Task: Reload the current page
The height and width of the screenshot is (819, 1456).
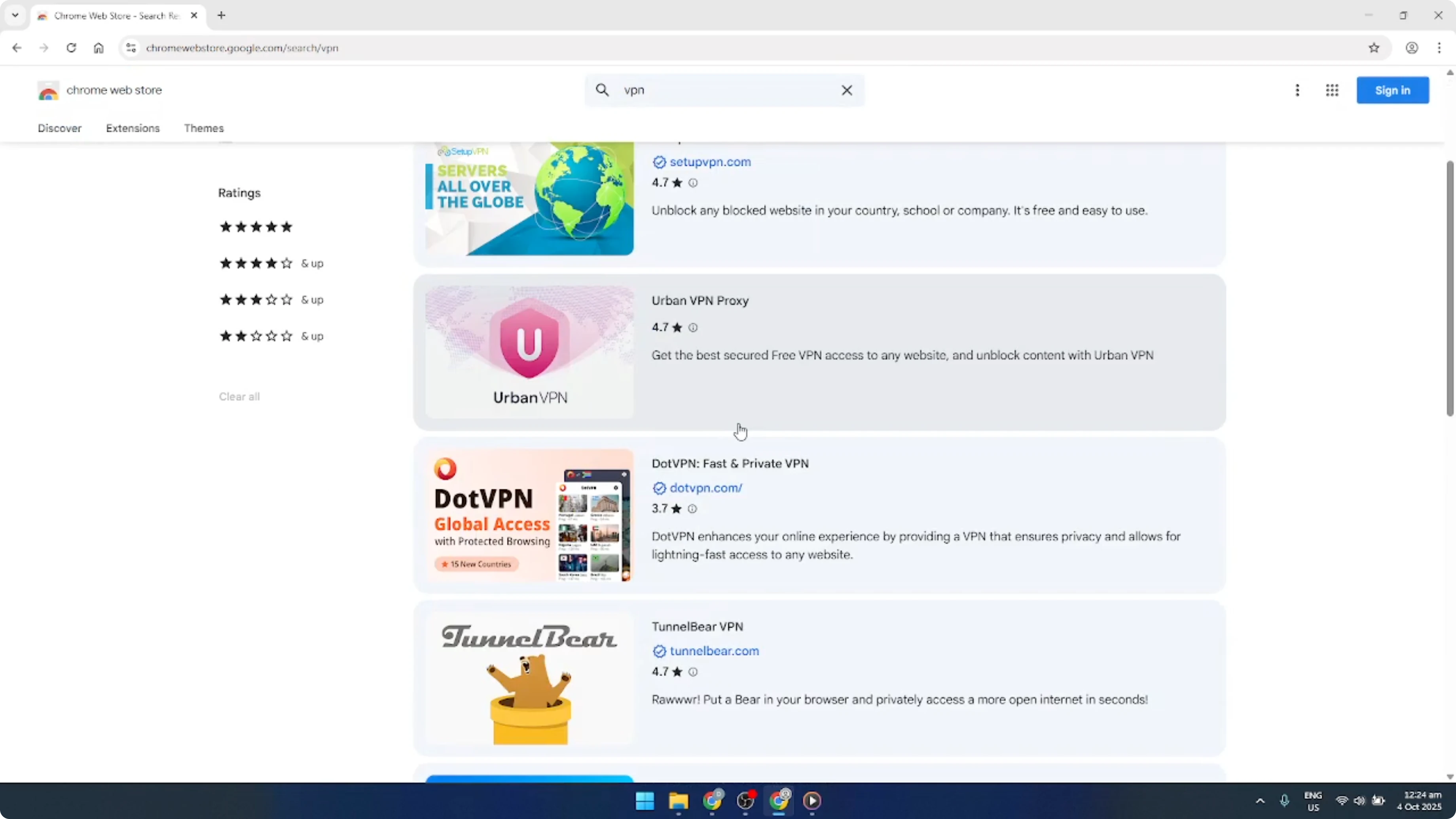Action: (x=71, y=48)
